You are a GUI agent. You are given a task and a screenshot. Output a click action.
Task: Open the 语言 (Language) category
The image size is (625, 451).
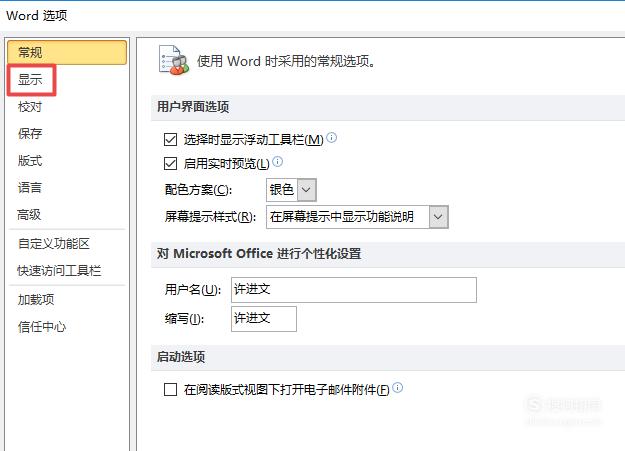[x=30, y=187]
